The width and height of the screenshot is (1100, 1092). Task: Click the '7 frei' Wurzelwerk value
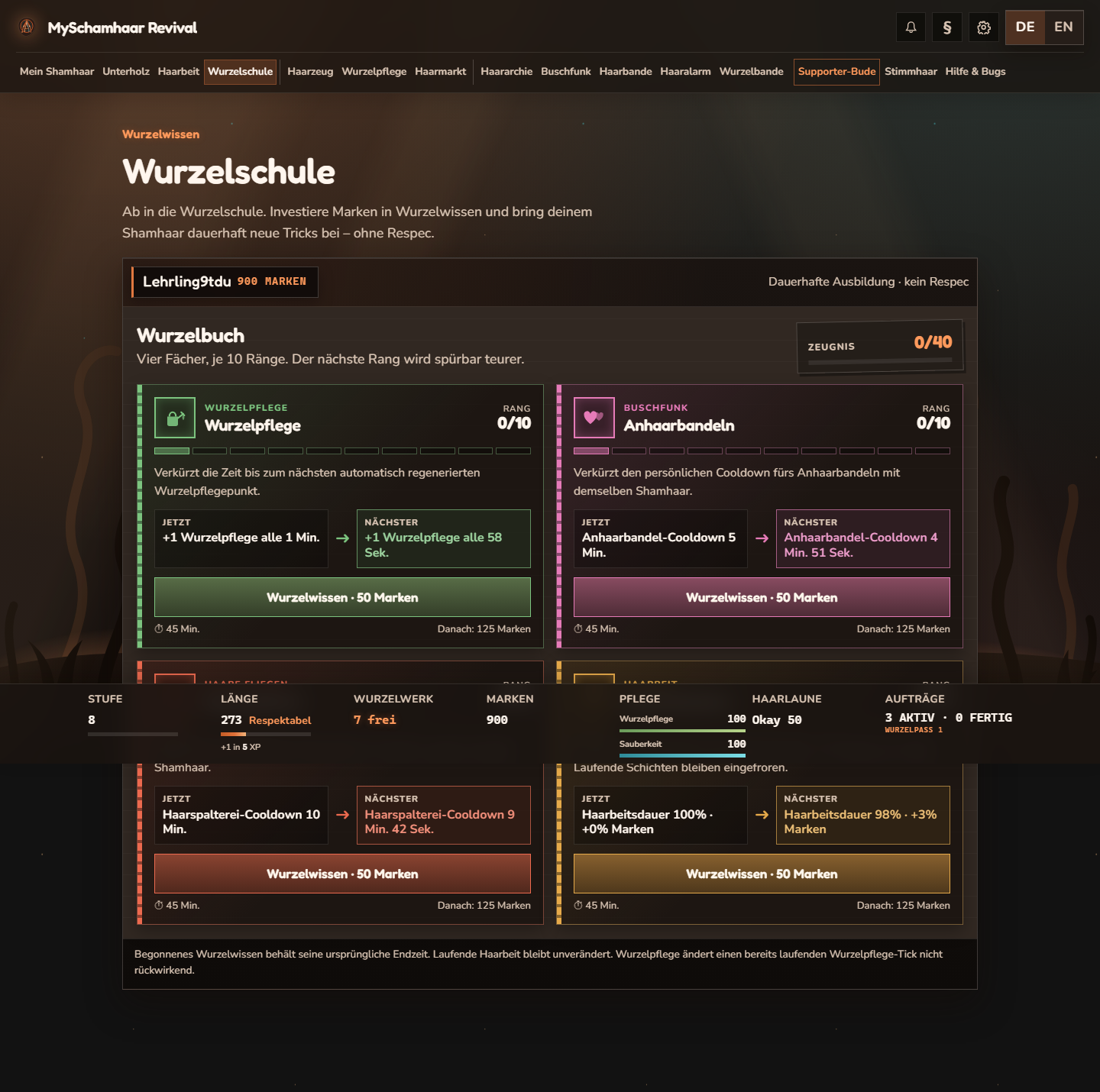click(x=375, y=720)
